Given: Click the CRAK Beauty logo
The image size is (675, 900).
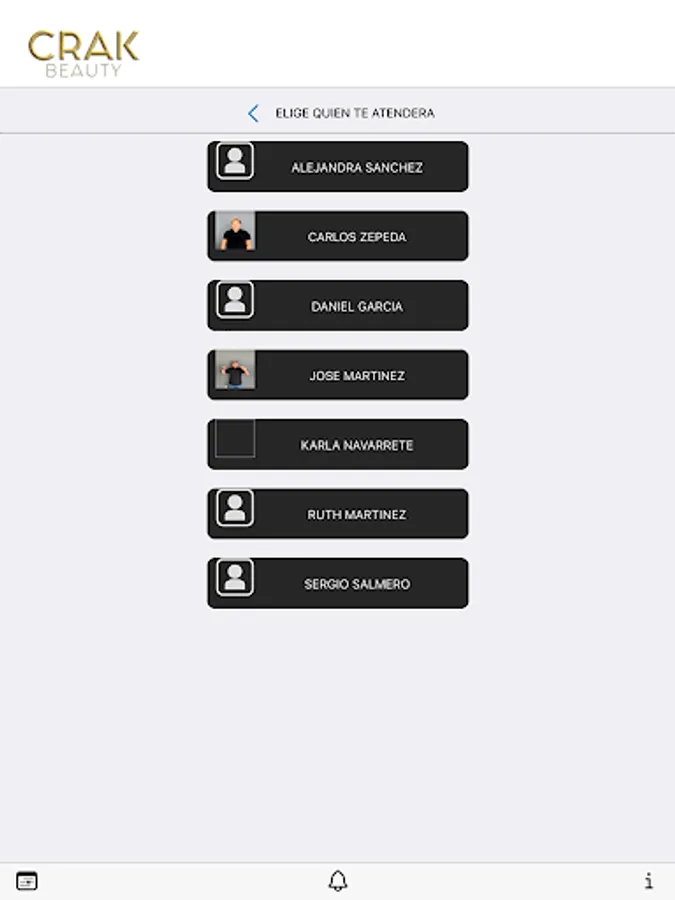Looking at the screenshot, I should (x=83, y=54).
